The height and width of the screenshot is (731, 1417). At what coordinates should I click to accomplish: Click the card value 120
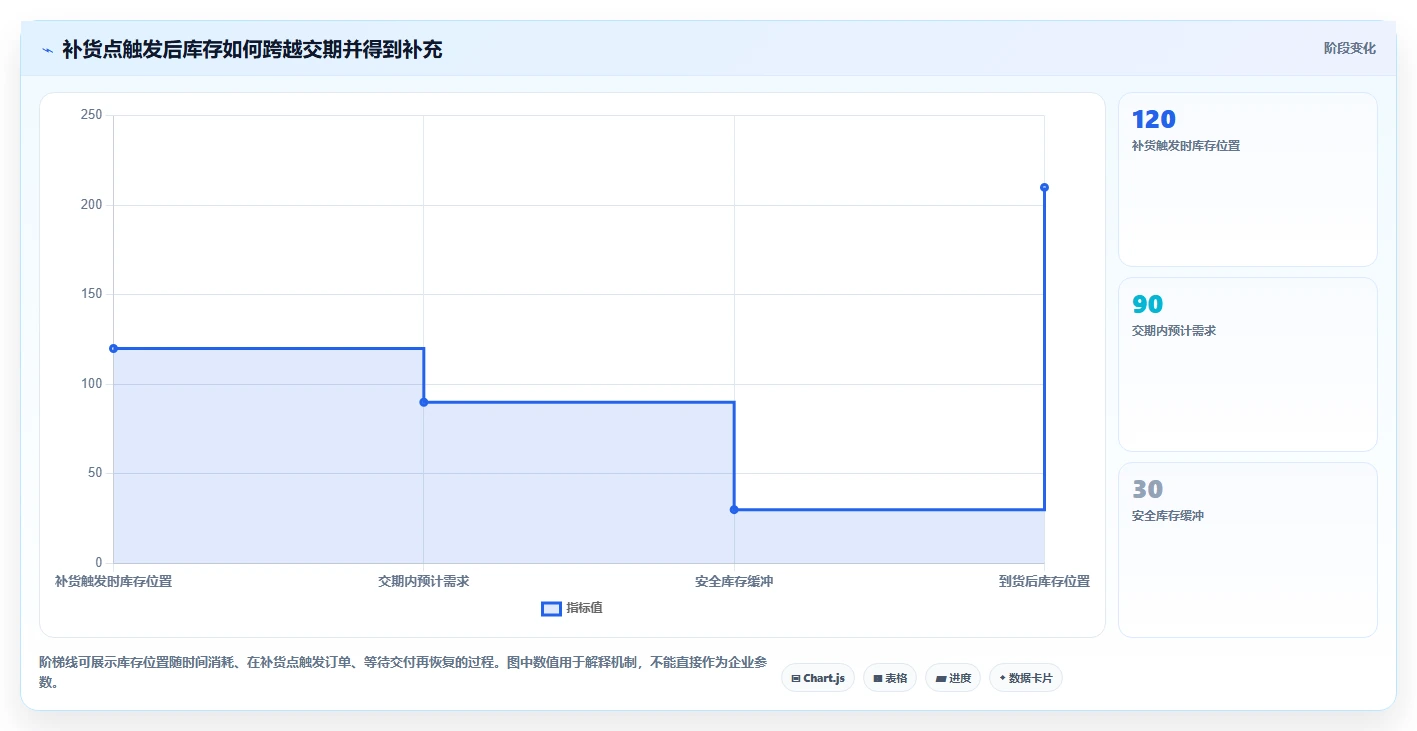(x=1154, y=120)
